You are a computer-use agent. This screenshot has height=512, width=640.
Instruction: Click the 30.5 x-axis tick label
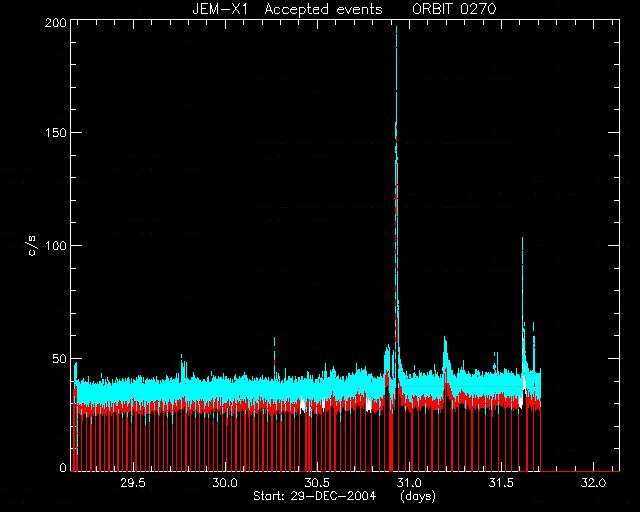tap(317, 483)
